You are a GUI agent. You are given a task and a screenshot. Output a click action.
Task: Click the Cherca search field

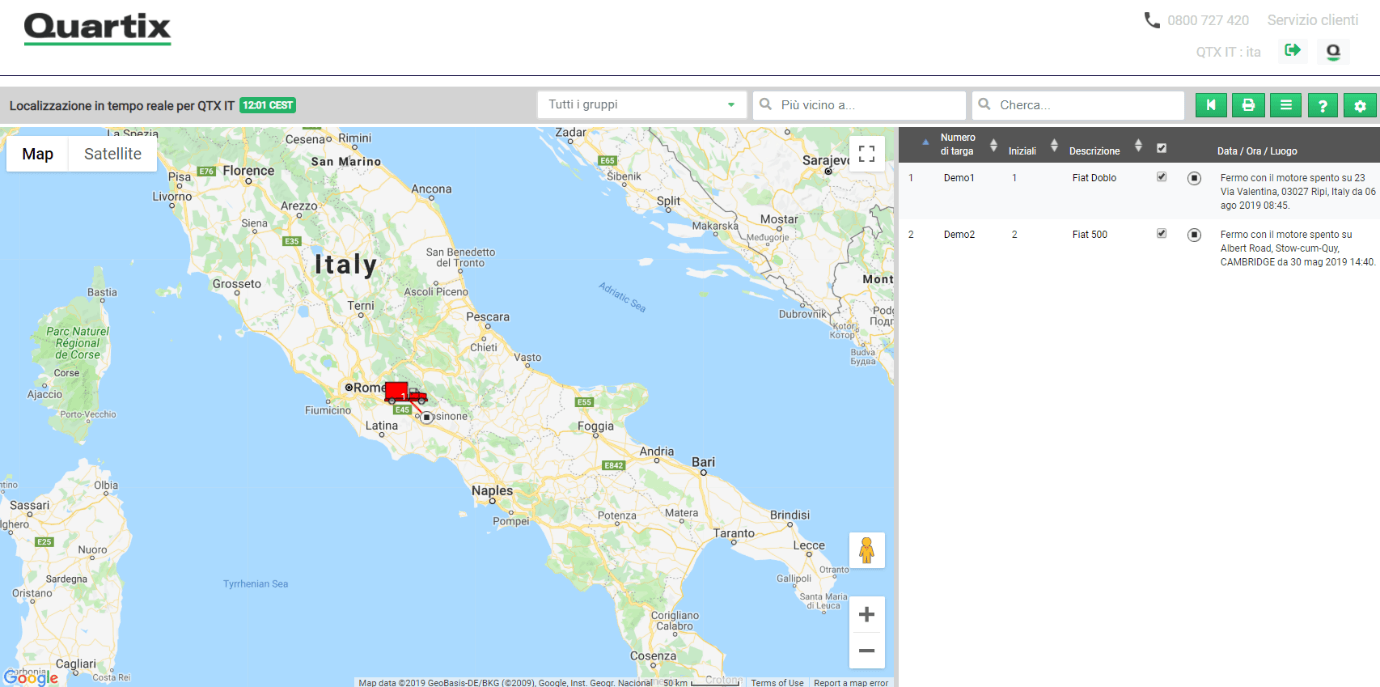coord(1079,105)
